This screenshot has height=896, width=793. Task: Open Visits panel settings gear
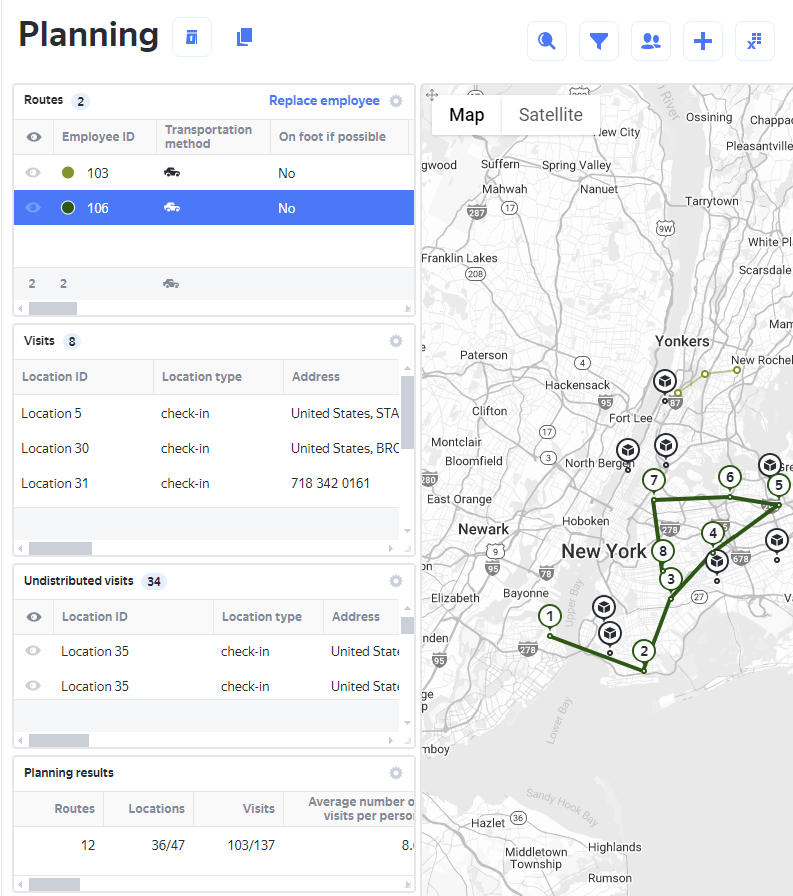[396, 341]
